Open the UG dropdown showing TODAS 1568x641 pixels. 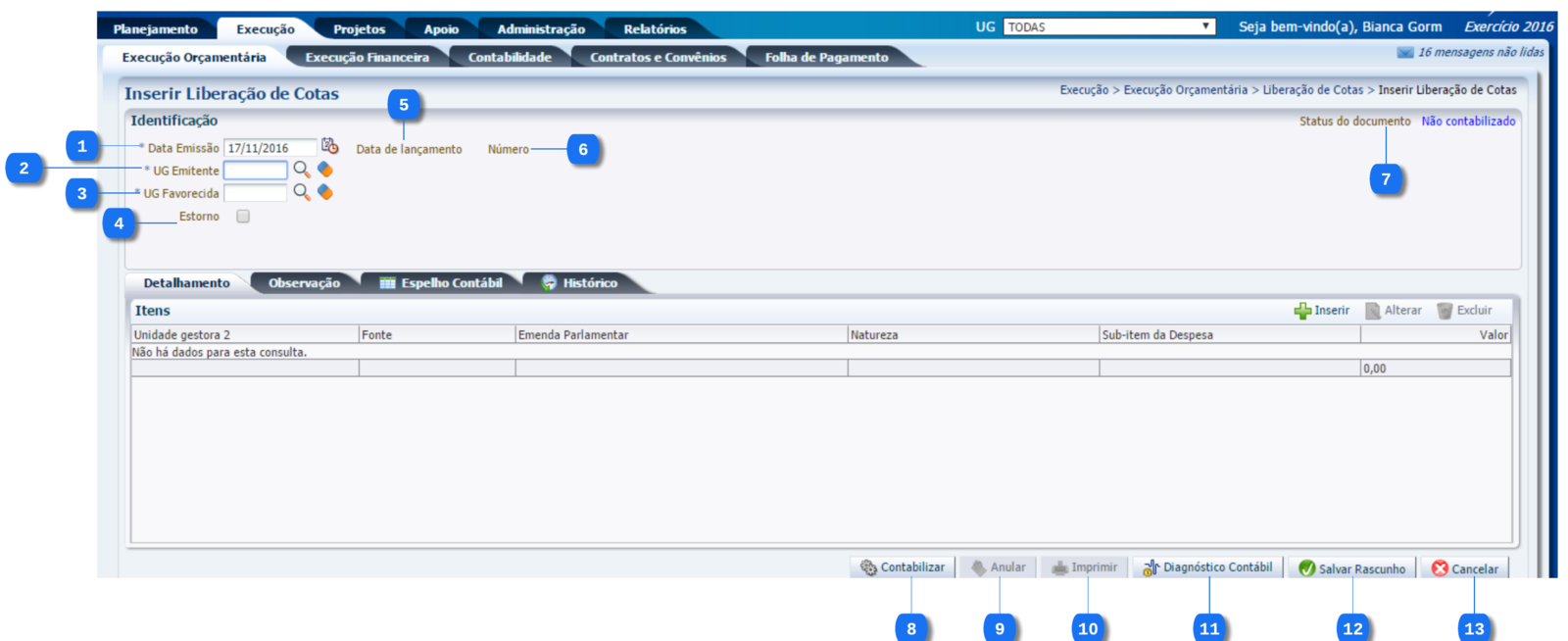click(1108, 27)
